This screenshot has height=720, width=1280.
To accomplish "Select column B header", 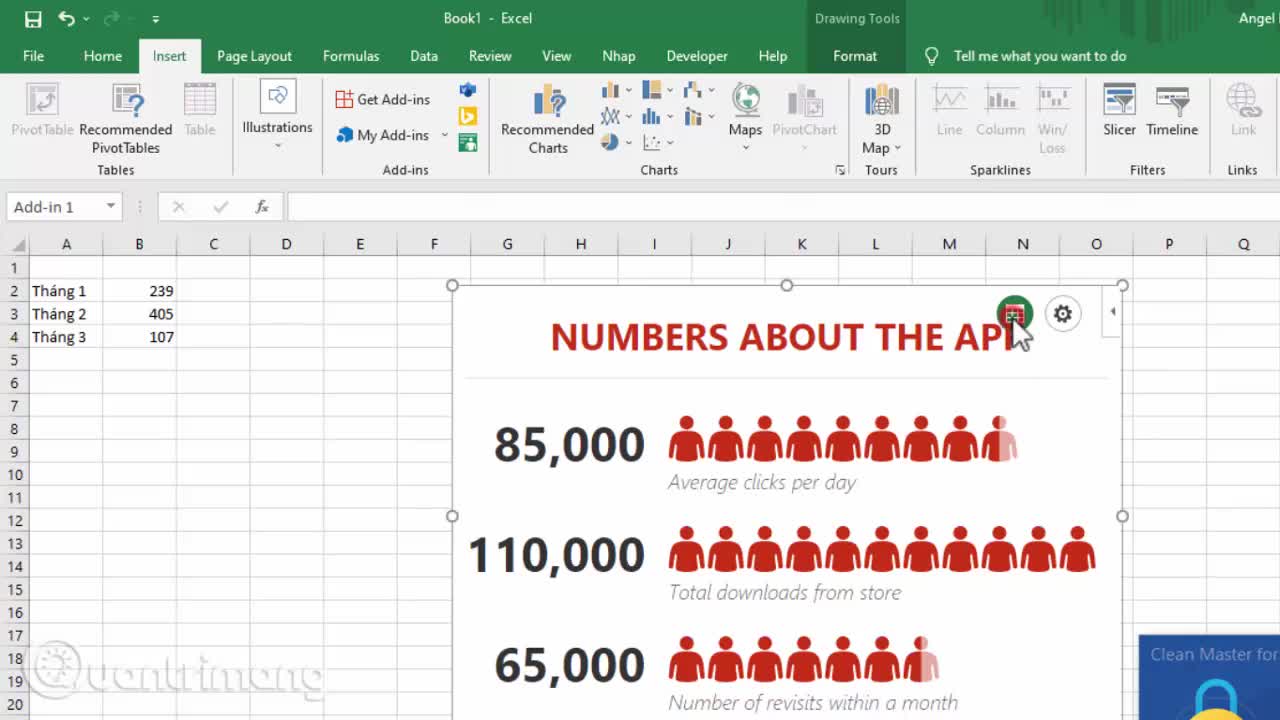I will point(139,244).
